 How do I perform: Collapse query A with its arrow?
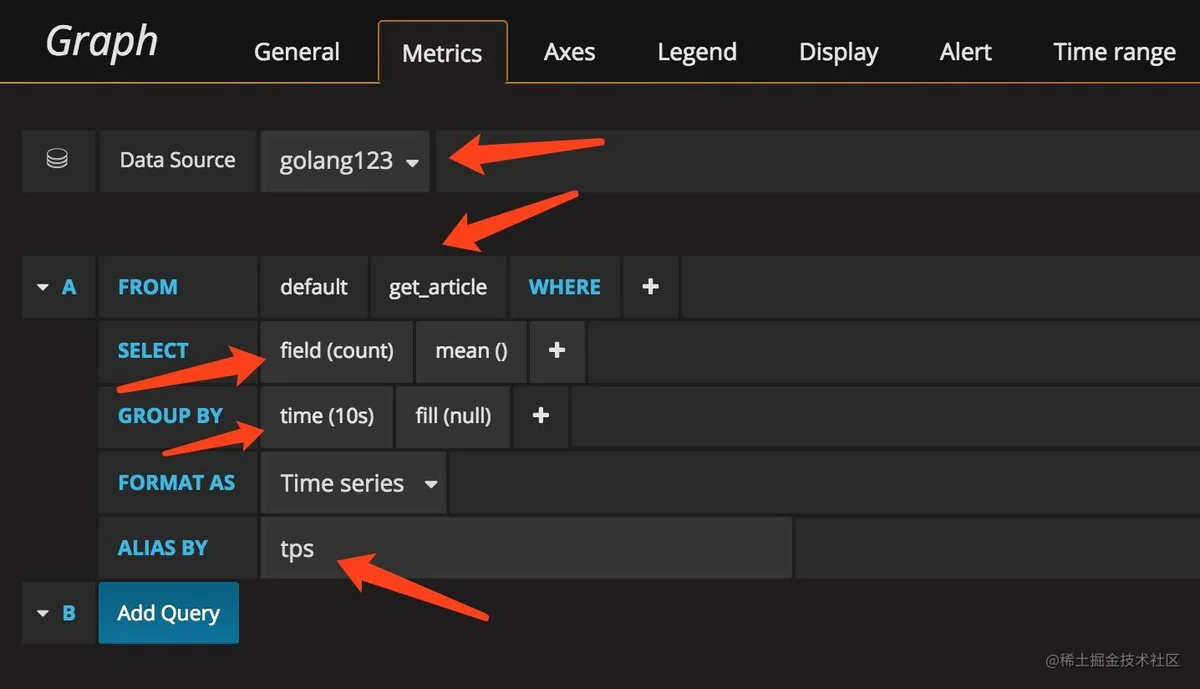tap(43, 287)
